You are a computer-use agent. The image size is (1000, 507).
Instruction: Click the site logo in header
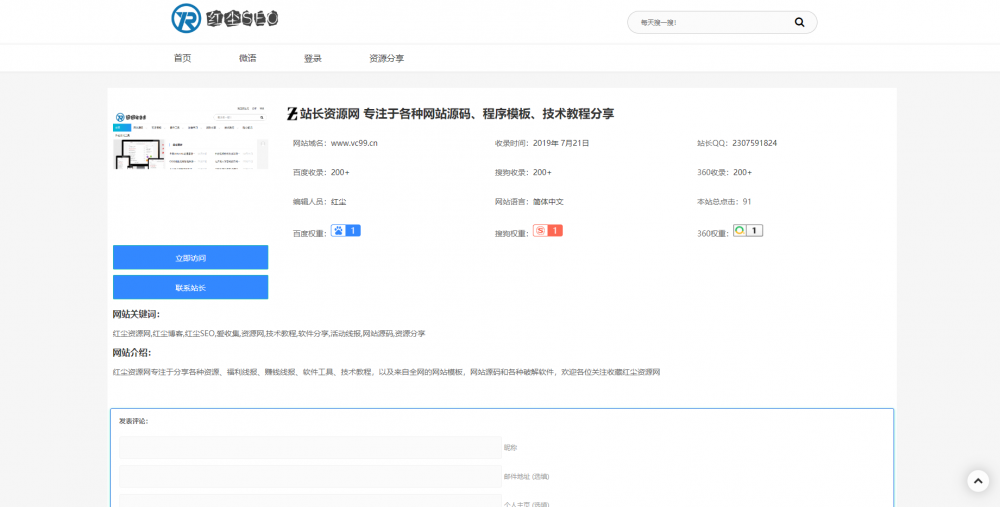225,18
